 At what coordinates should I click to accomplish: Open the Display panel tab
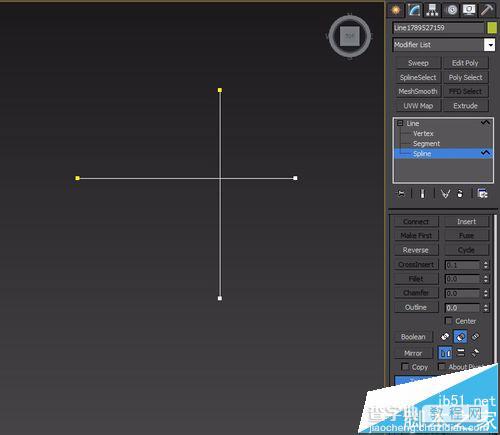[469, 10]
